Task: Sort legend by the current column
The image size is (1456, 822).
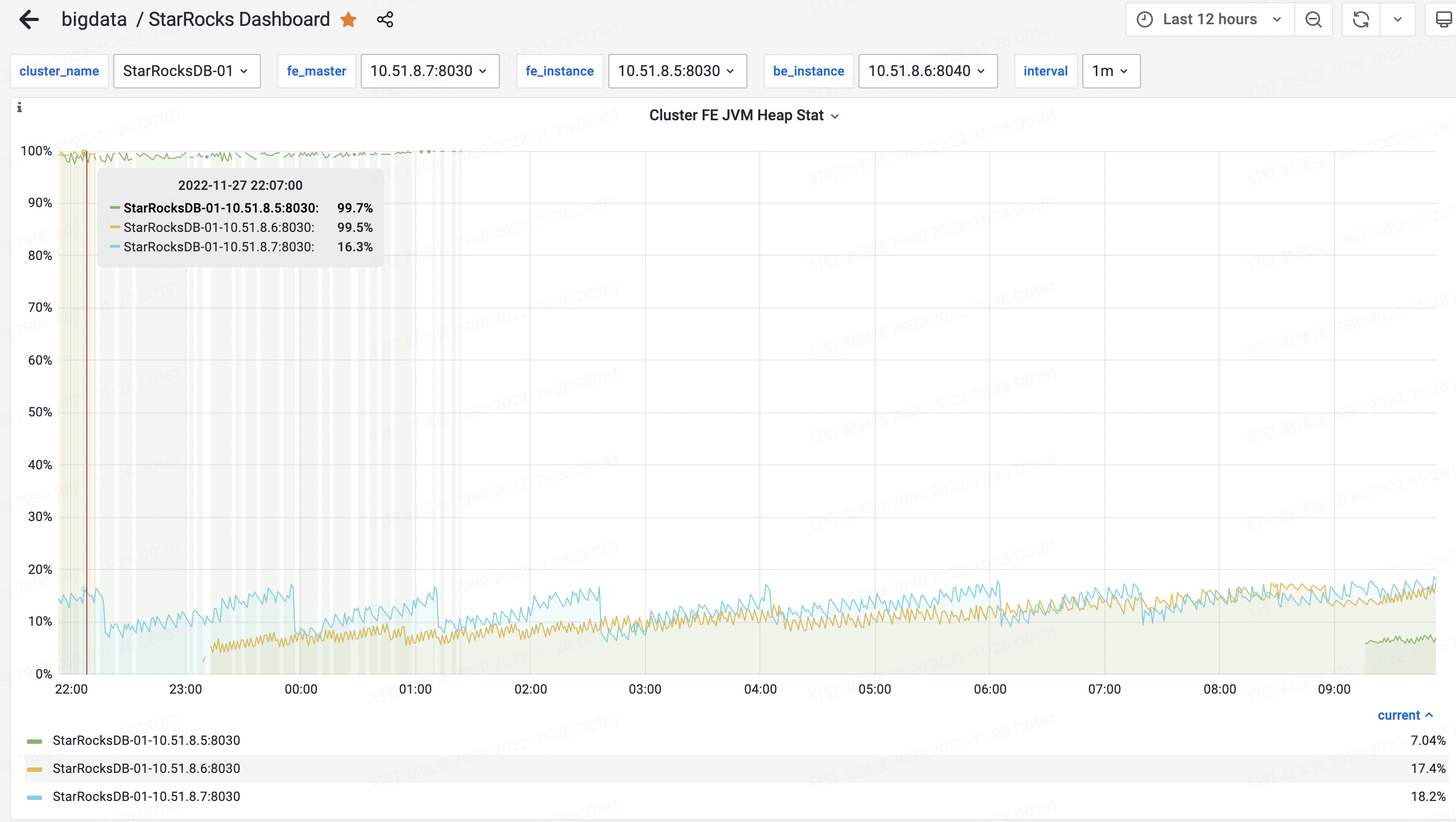Action: [1405, 715]
